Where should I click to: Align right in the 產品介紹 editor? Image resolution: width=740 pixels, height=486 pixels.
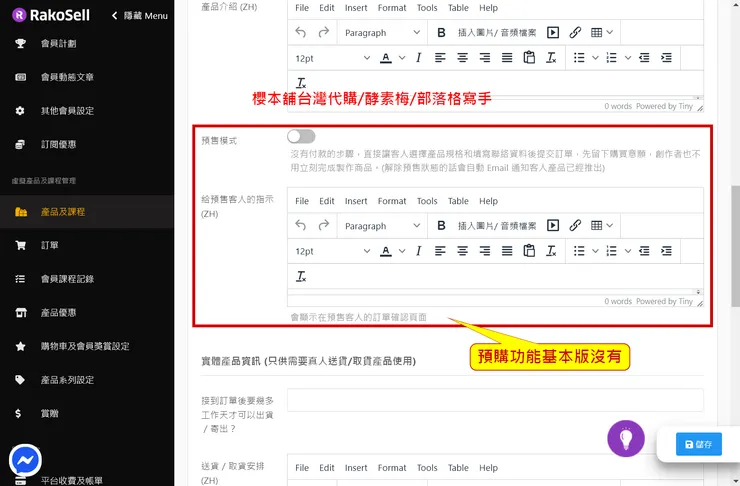(x=485, y=58)
